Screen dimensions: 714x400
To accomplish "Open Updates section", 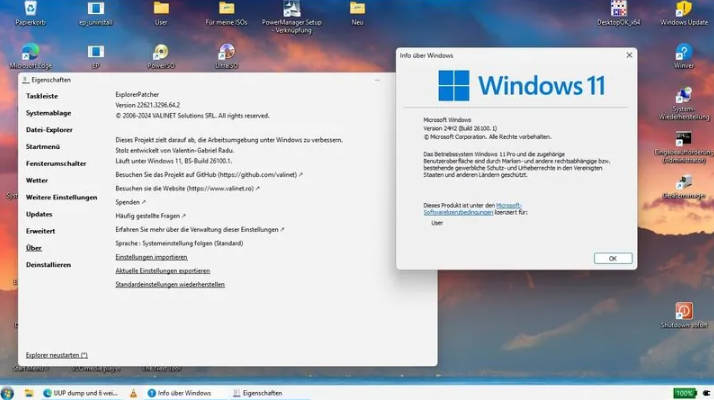I will [x=39, y=214].
